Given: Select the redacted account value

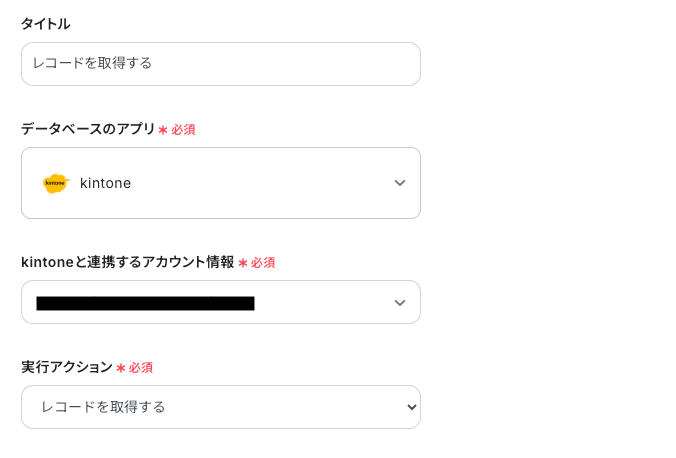Looking at the screenshot, I should point(145,303).
